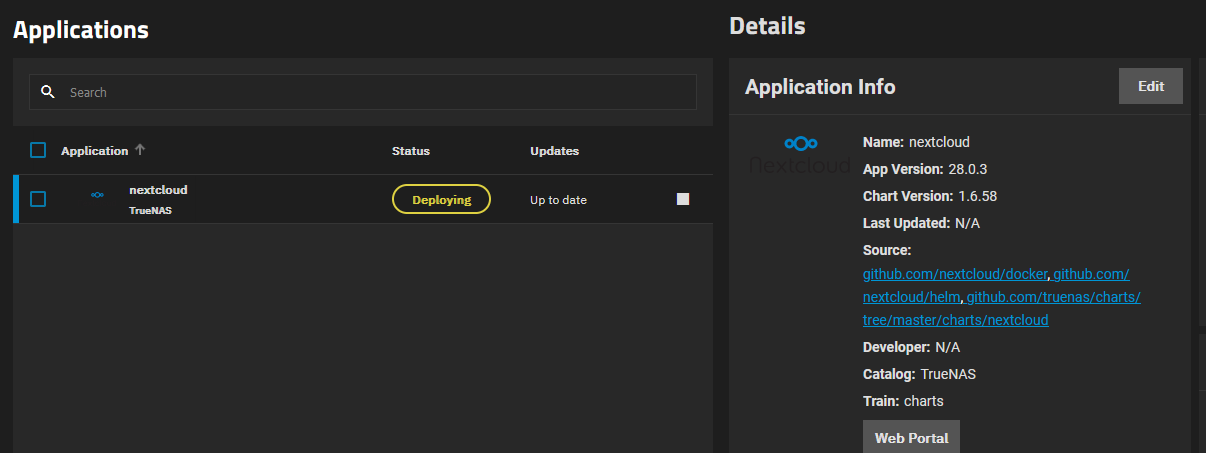Toggle the select-all applications checkbox

tap(38, 150)
